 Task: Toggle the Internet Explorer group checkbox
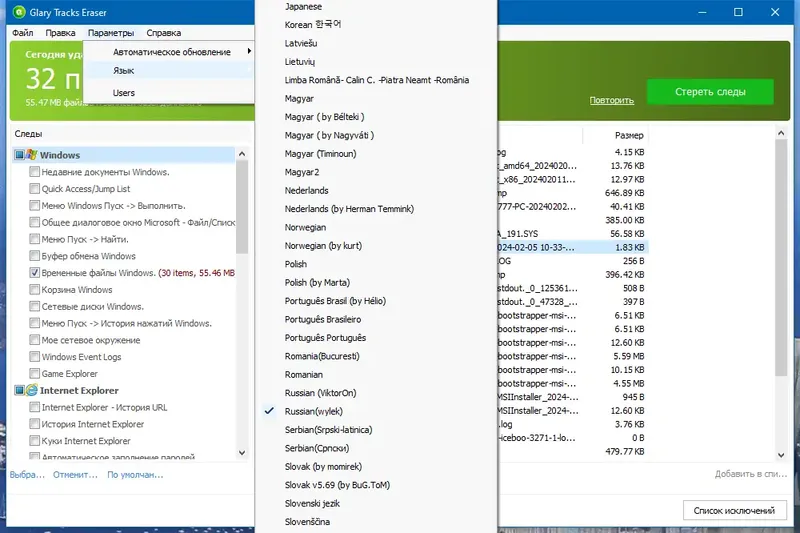click(x=19, y=390)
